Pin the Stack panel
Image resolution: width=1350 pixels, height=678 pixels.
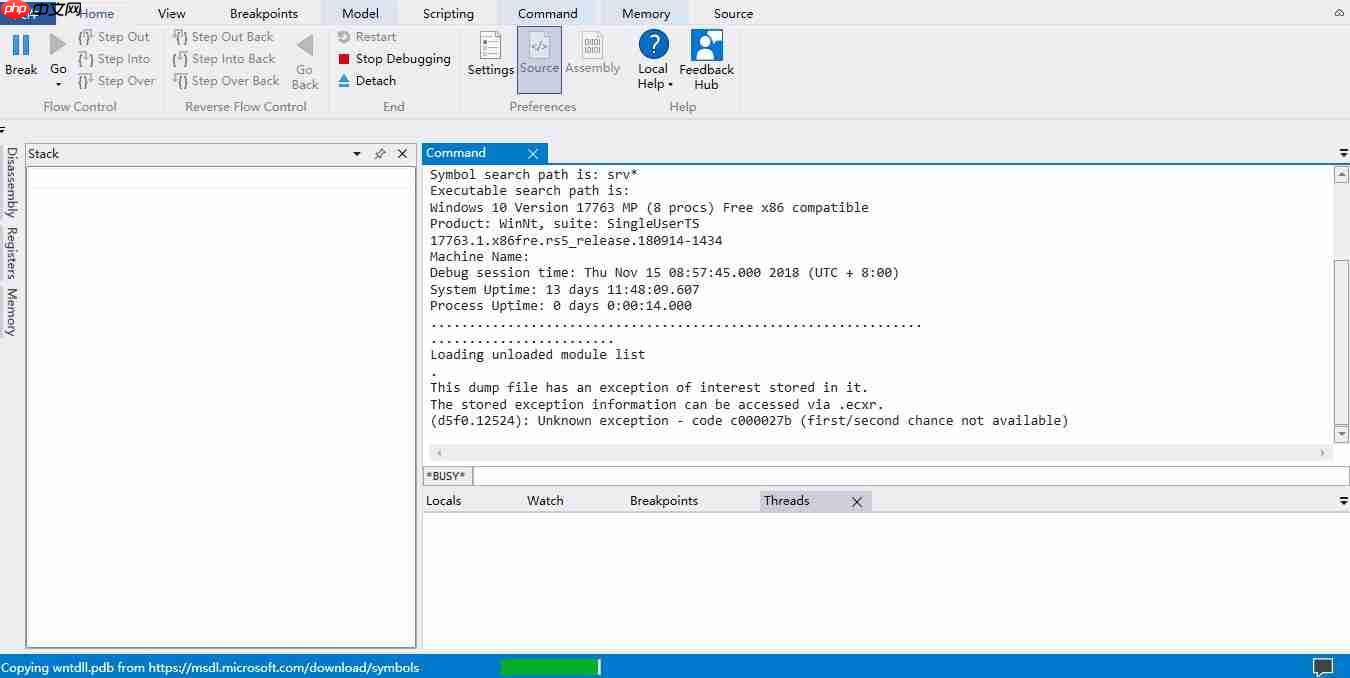click(x=379, y=154)
